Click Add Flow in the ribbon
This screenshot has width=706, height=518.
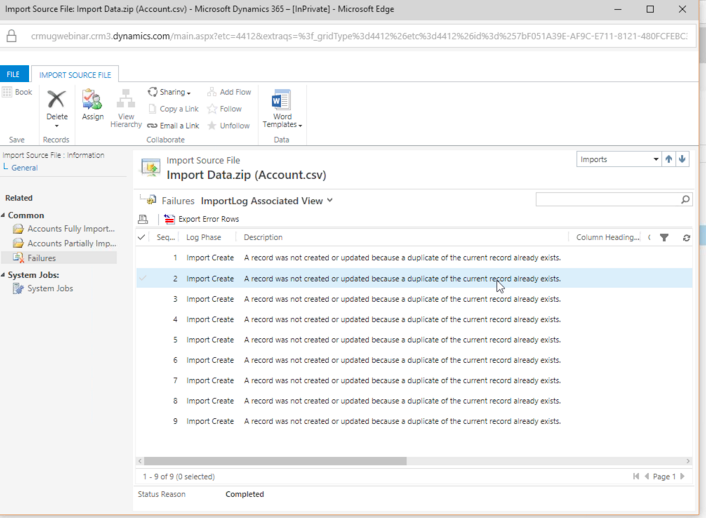[x=229, y=92]
